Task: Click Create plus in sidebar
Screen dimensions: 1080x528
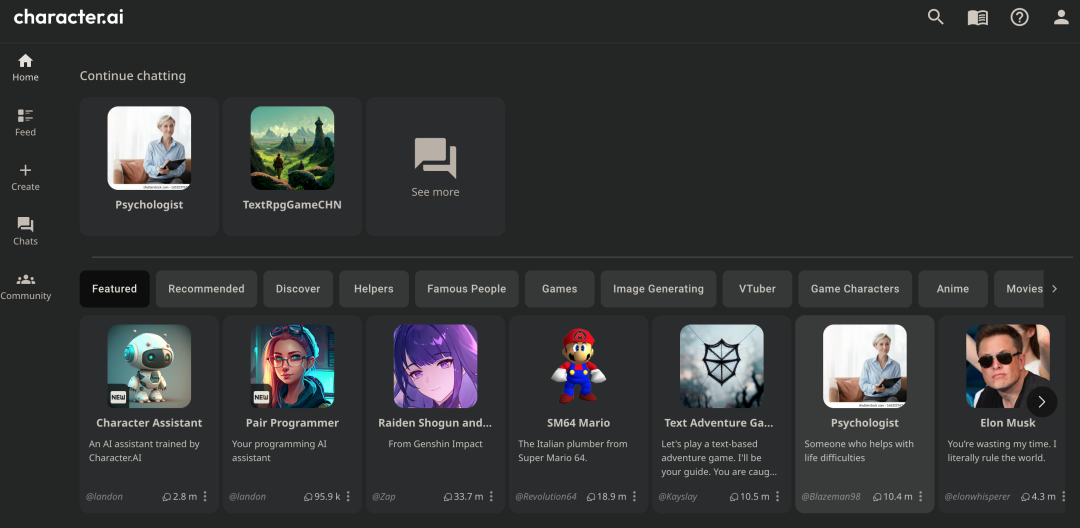Action: [x=25, y=177]
